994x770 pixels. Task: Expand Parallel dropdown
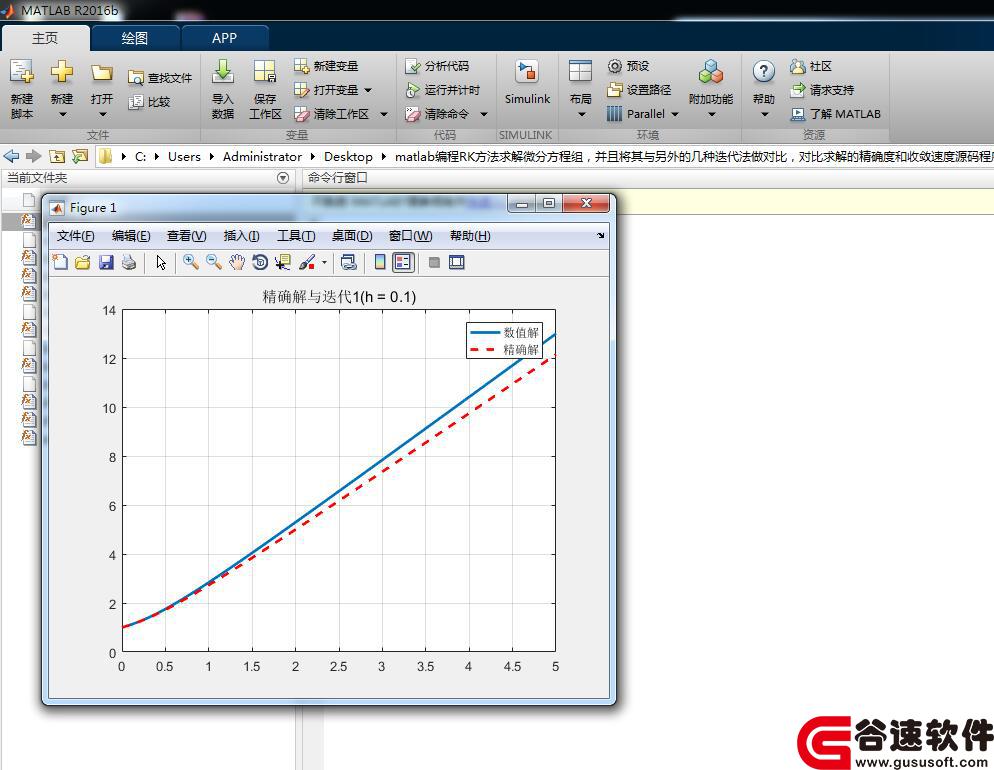coord(674,114)
